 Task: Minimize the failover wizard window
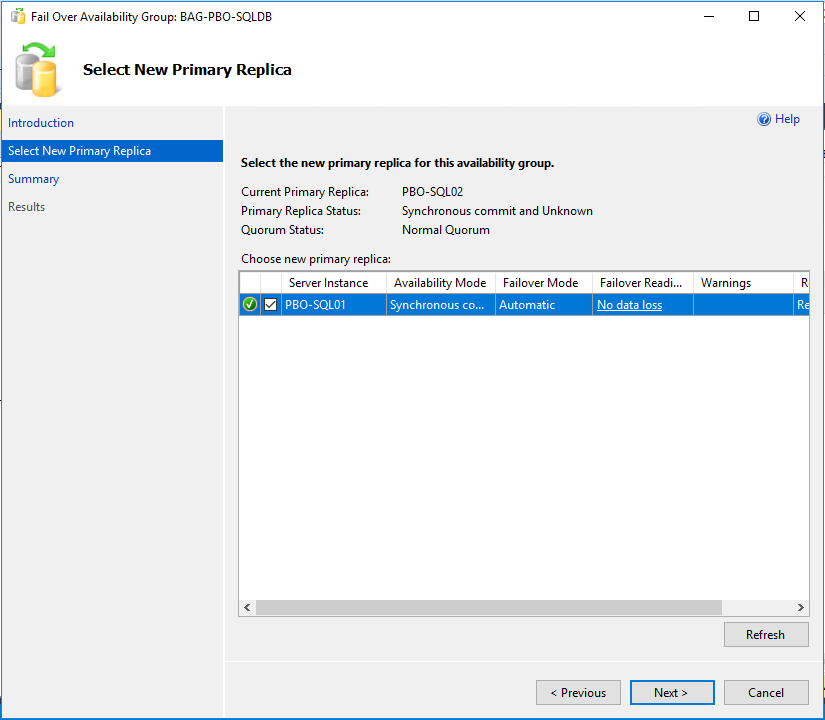tap(709, 16)
